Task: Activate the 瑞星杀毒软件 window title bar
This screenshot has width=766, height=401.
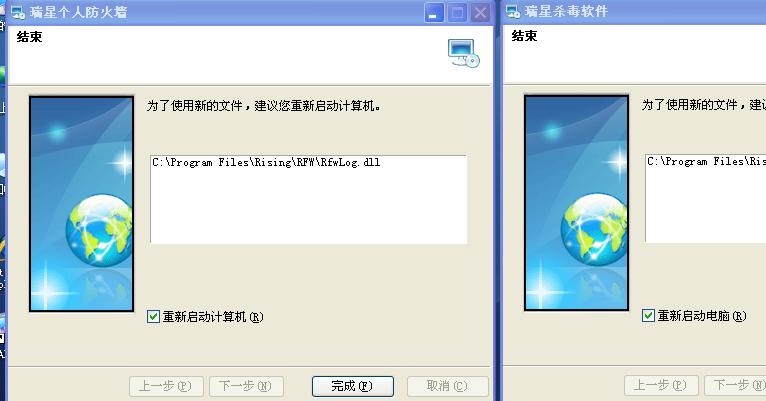Action: pos(635,12)
